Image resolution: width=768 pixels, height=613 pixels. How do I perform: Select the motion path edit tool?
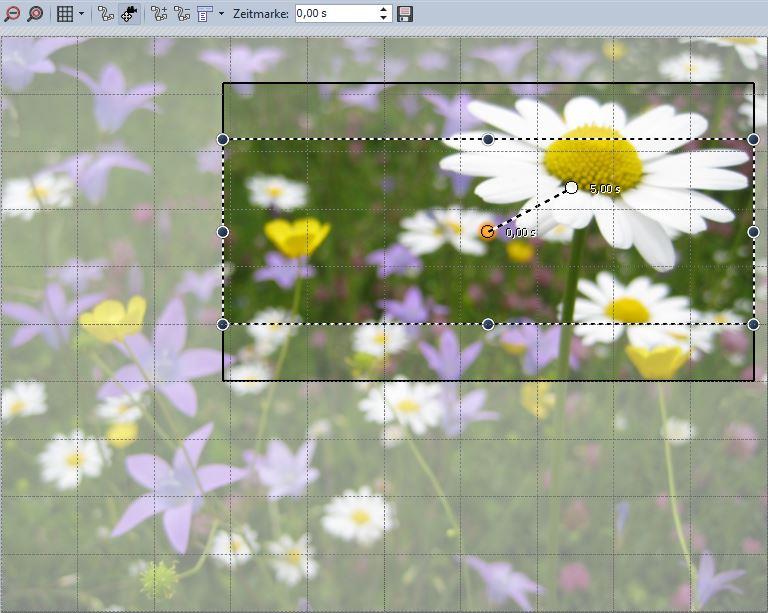coord(107,14)
